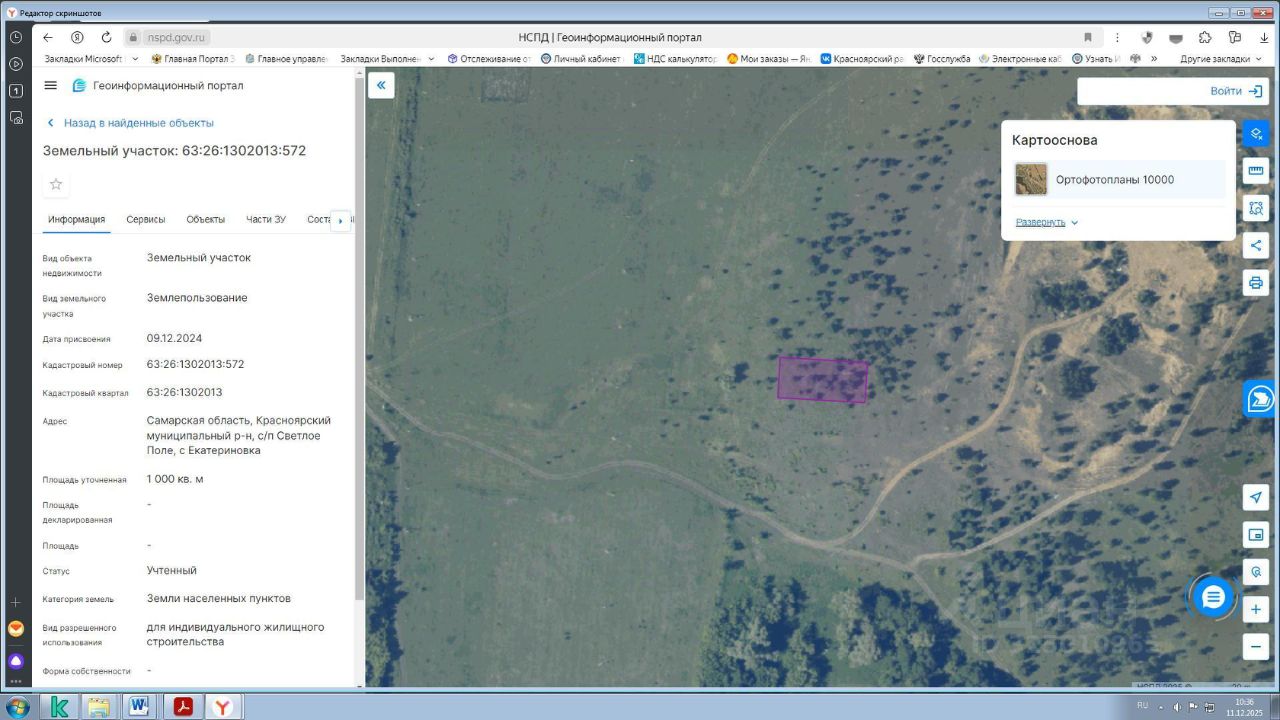Click the bookmark icon in address bar
This screenshot has width=1280, height=720.
pos(1088,37)
